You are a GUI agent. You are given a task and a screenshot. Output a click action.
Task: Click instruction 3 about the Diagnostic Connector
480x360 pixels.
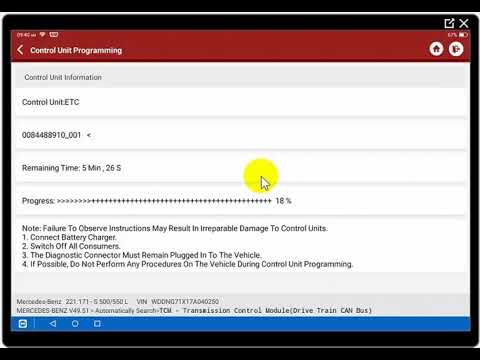[142, 255]
